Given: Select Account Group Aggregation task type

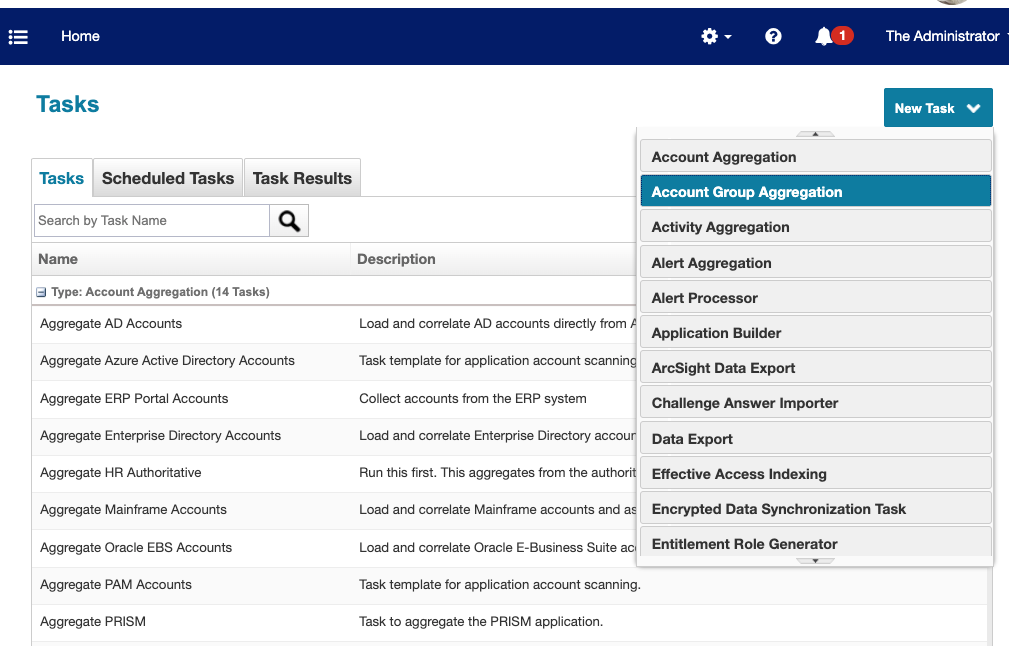Looking at the screenshot, I should click(x=745, y=190).
